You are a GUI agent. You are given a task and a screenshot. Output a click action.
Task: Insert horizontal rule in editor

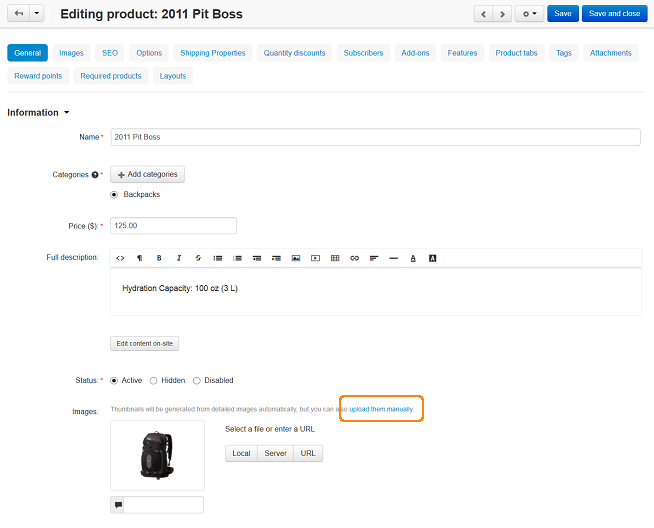point(393,258)
